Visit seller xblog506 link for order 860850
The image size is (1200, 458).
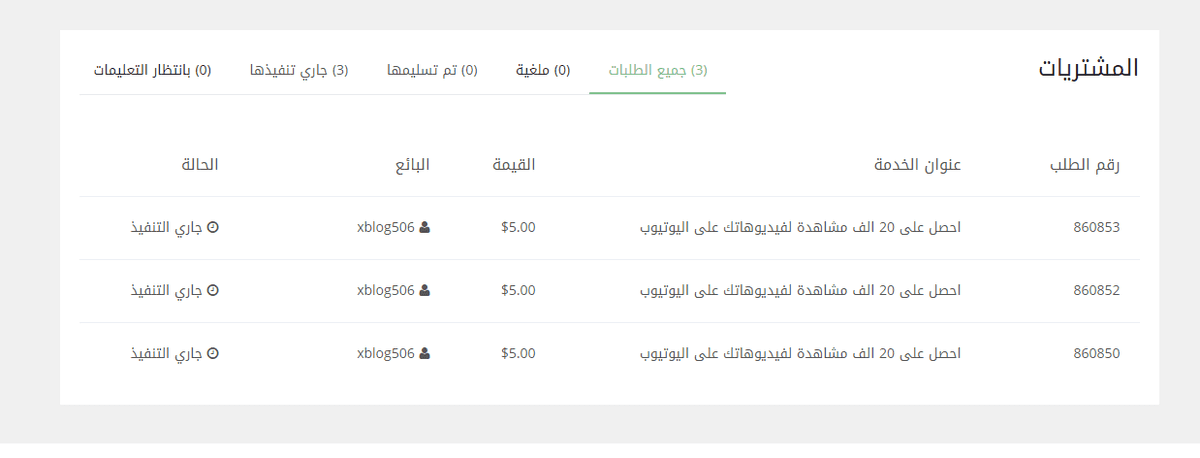[x=385, y=353]
